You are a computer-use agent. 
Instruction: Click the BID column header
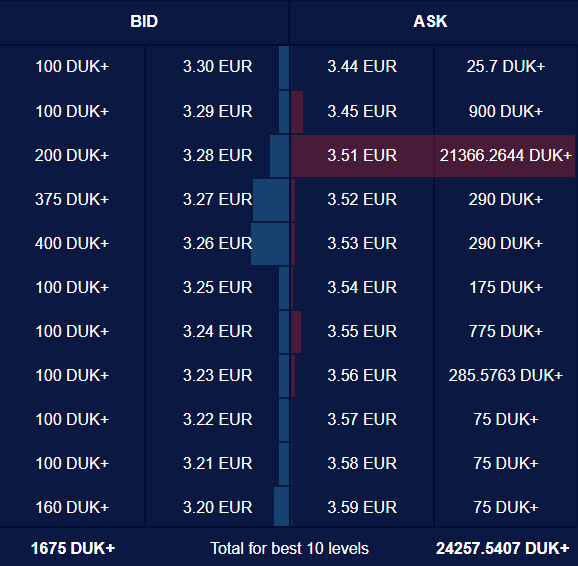click(x=144, y=21)
